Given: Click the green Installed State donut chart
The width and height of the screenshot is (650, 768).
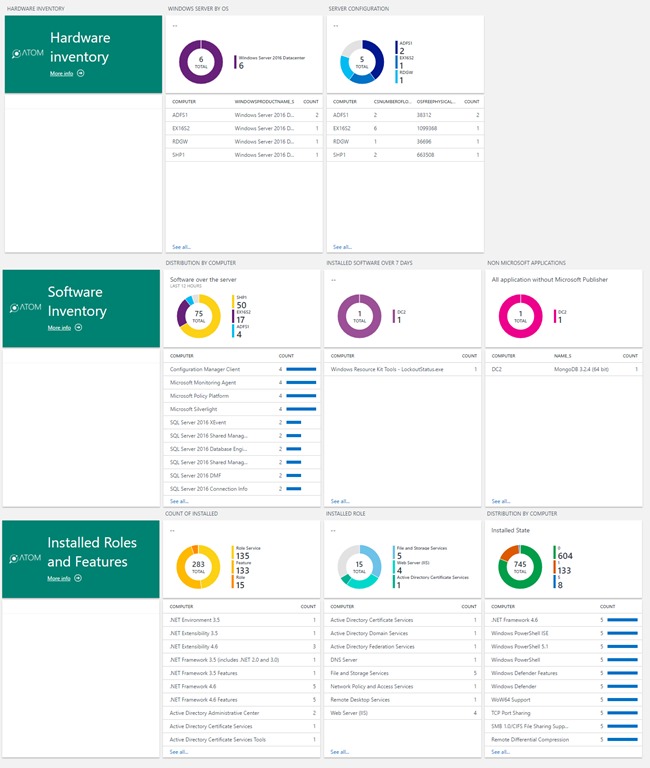Looking at the screenshot, I should 520,567.
